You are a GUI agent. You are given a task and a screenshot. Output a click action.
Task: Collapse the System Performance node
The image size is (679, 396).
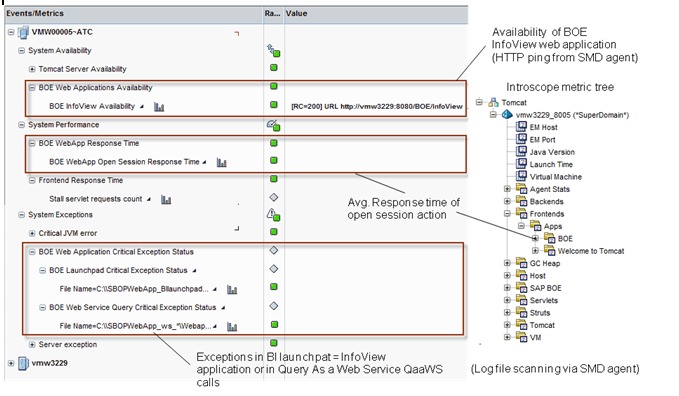click(x=21, y=125)
